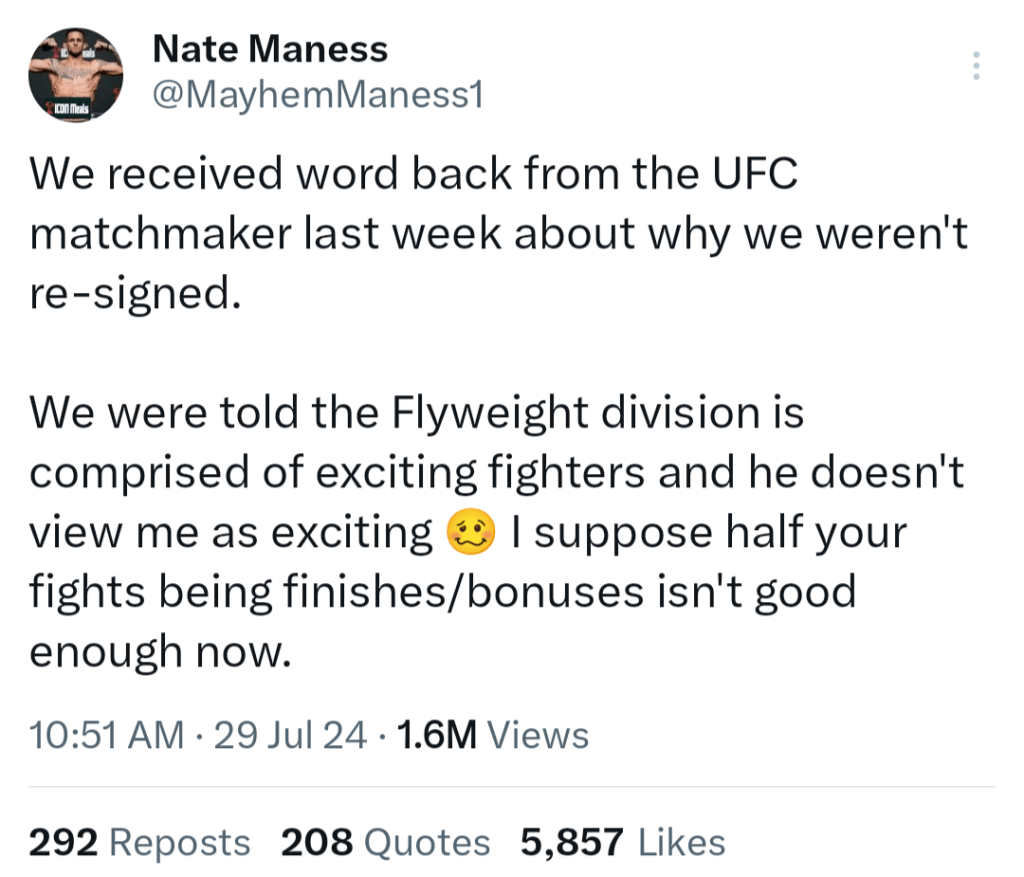Viewport: 1024px width, 877px height.
Task: Show the 292 Reposts list
Action: (x=139, y=842)
